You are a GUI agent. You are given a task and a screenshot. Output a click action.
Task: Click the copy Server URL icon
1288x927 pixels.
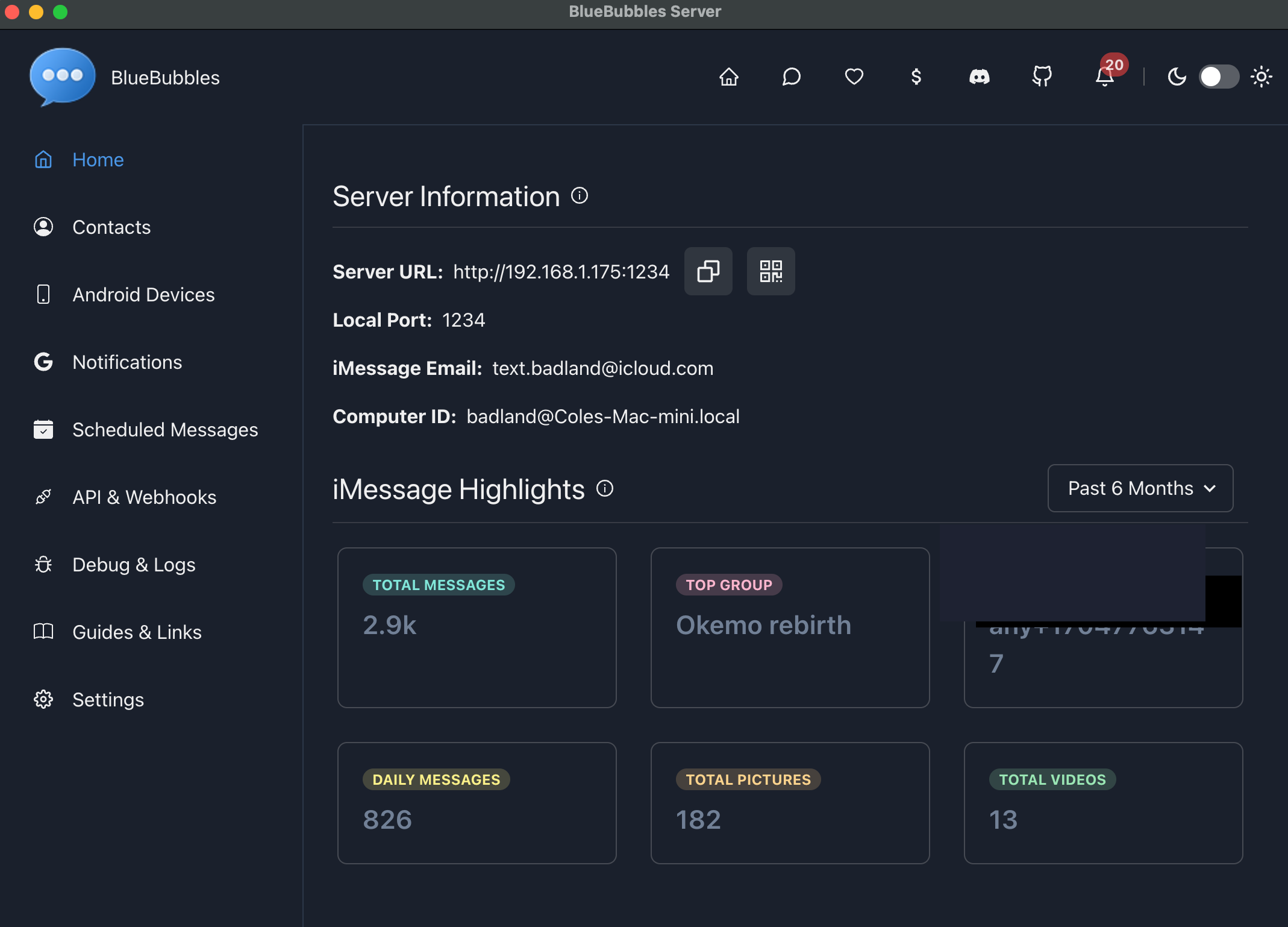708,271
